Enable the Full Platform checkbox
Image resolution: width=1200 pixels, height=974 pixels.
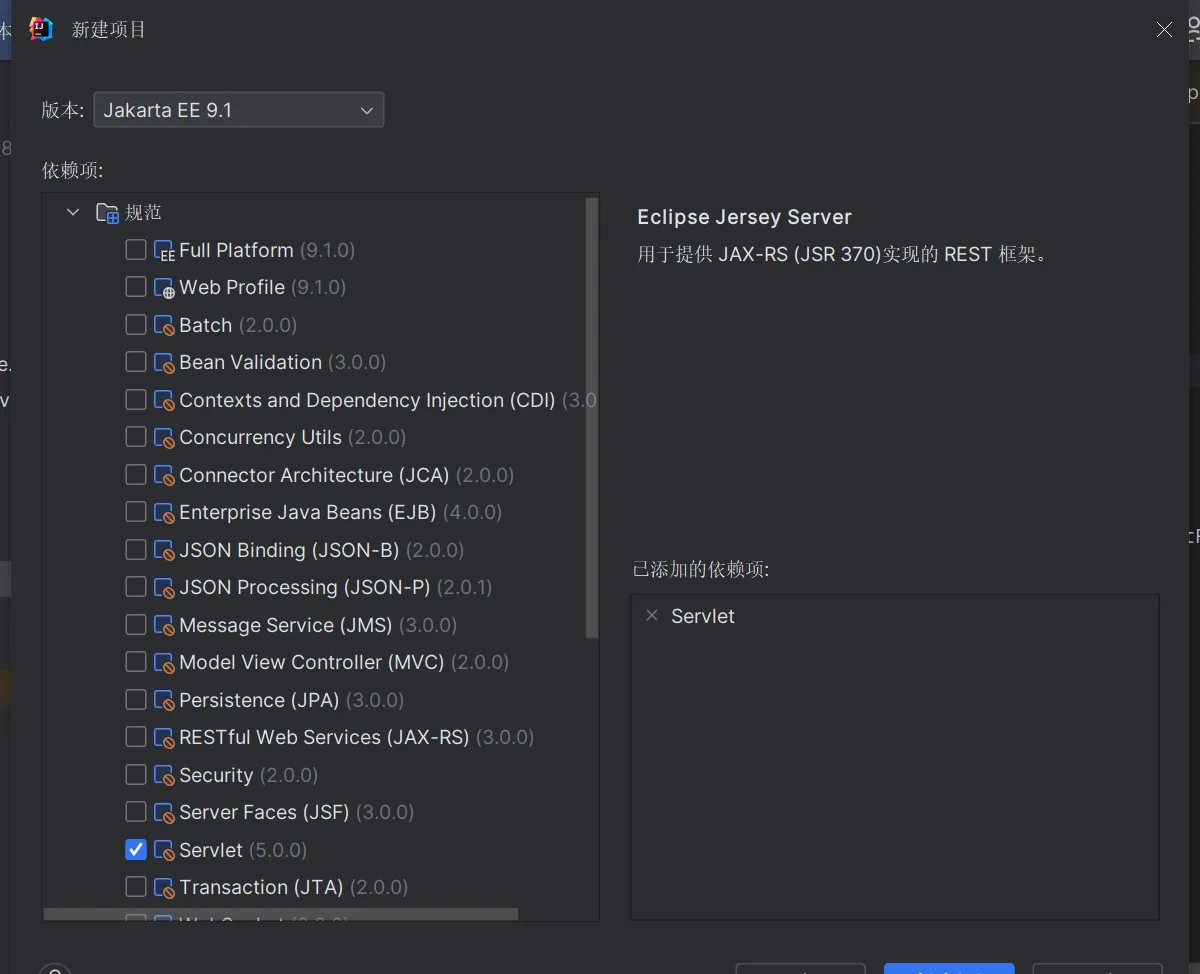point(136,249)
